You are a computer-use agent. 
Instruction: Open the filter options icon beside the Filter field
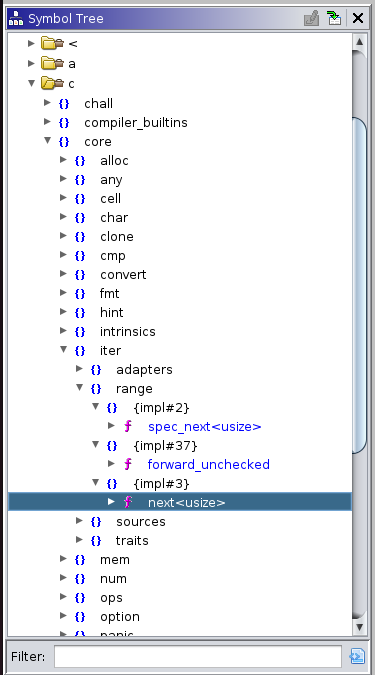357,656
